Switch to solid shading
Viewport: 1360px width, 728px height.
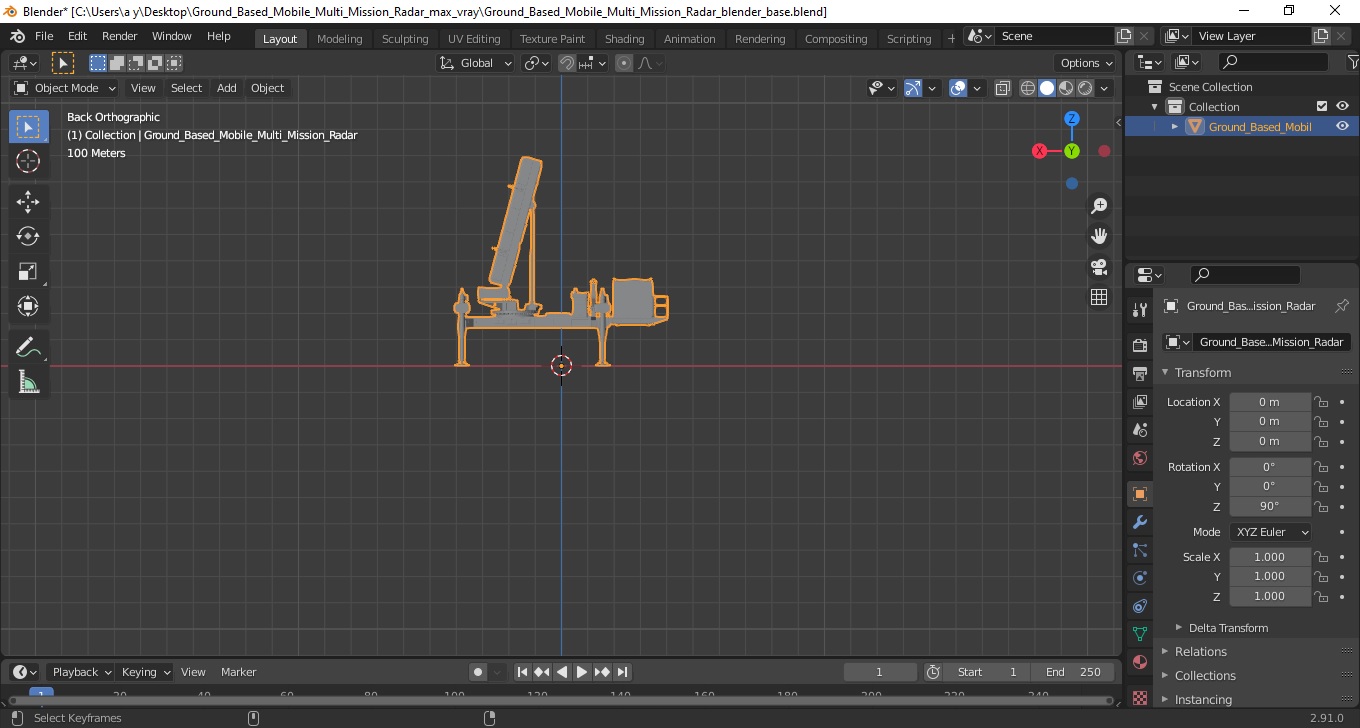1047,88
